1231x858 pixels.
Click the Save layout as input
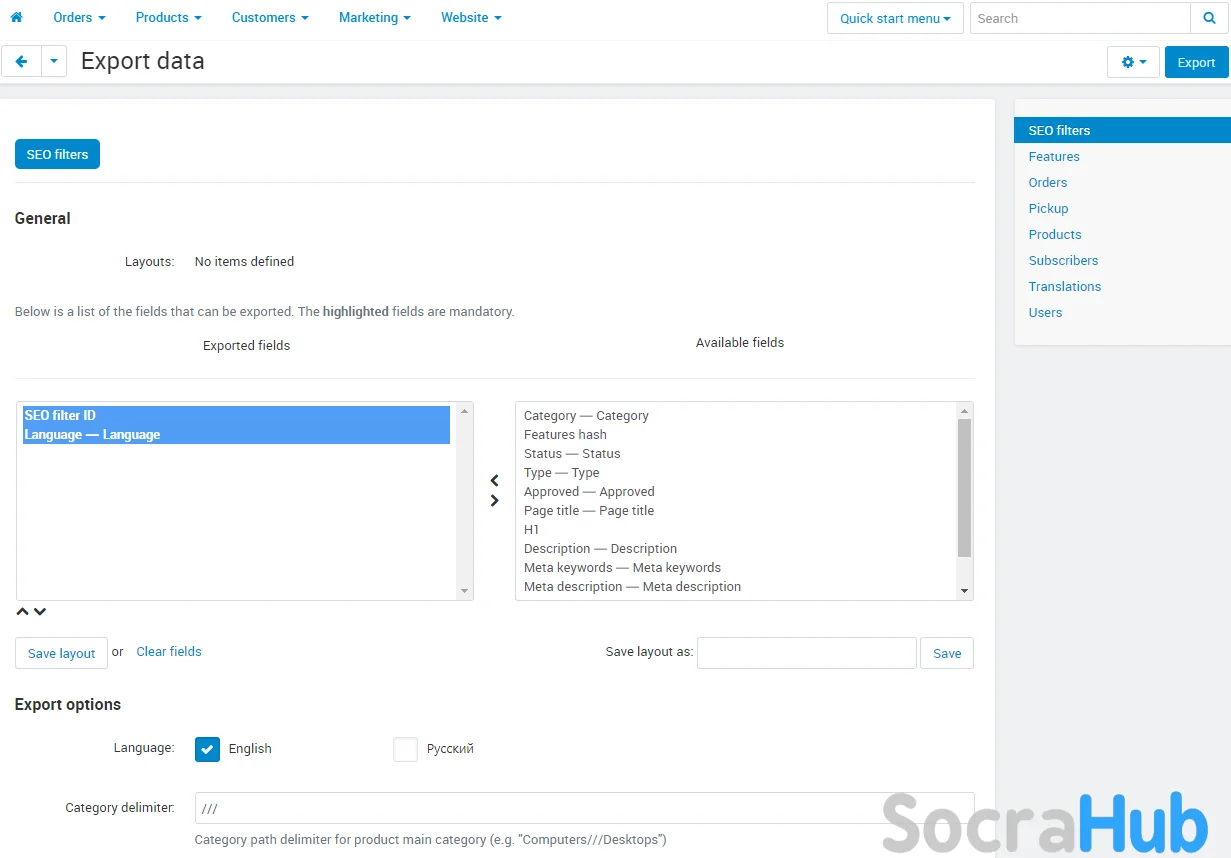[x=806, y=653]
